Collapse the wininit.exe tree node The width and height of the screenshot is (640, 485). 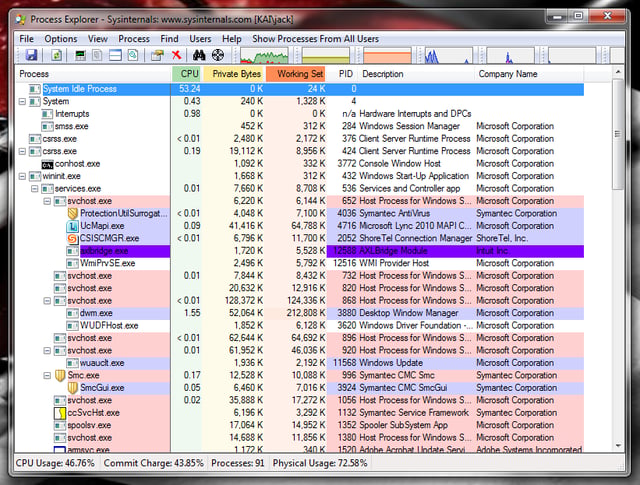(22, 176)
